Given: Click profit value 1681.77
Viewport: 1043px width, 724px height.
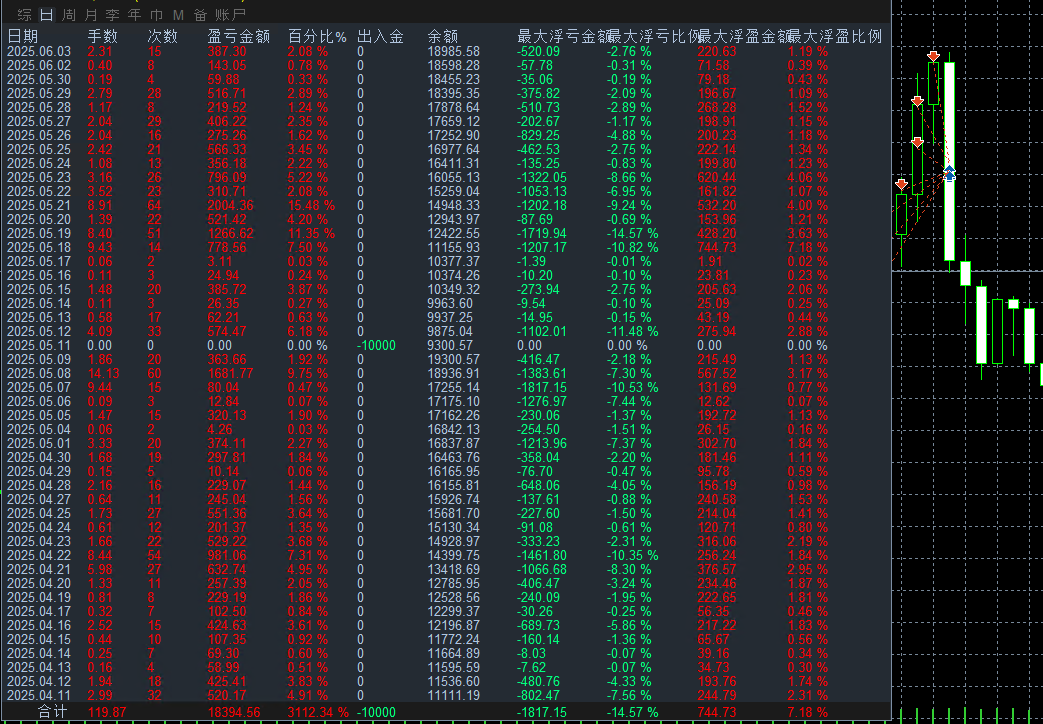Looking at the screenshot, I should click(x=231, y=373).
